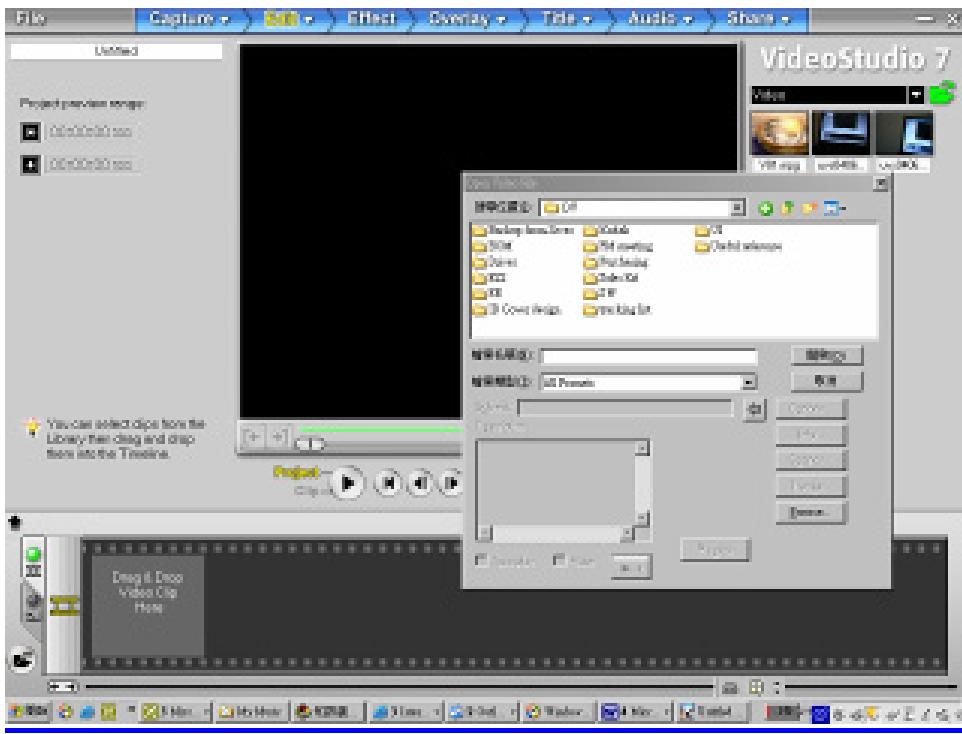Click the Untitled project name field
This screenshot has height=734, width=962.
[117, 51]
